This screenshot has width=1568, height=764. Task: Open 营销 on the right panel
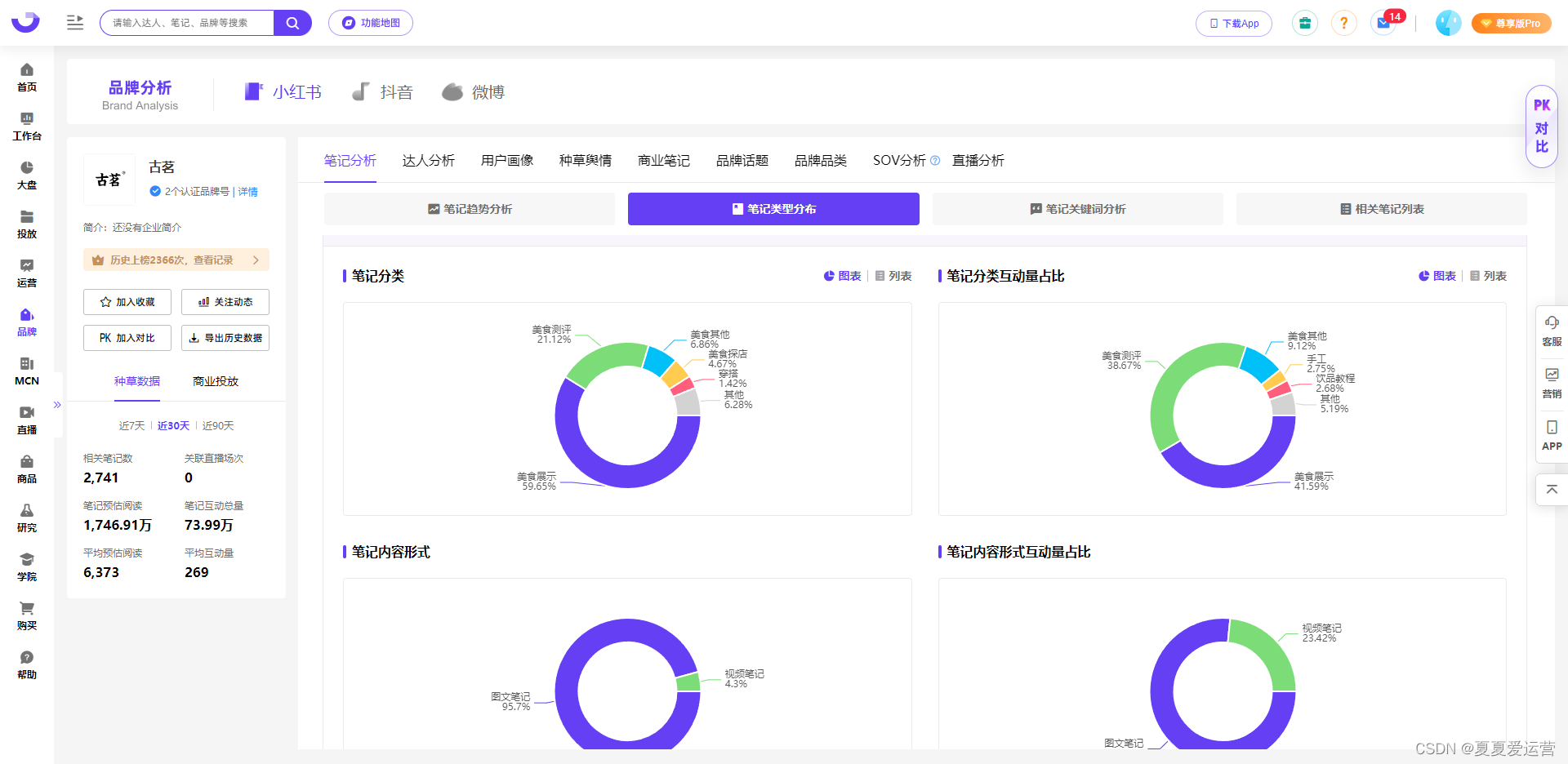(x=1552, y=384)
